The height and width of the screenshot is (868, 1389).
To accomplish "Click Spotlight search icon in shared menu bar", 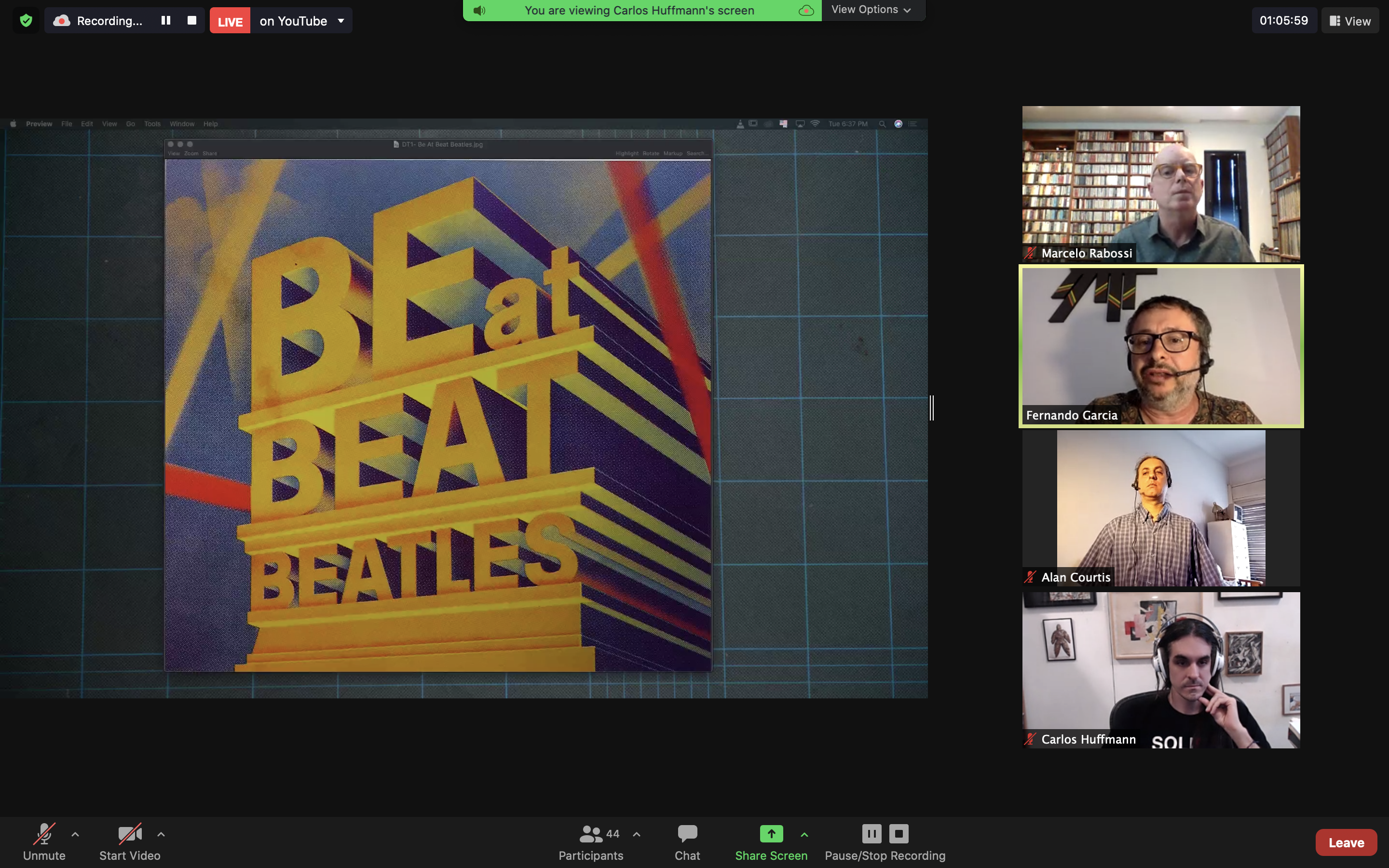I will click(882, 123).
